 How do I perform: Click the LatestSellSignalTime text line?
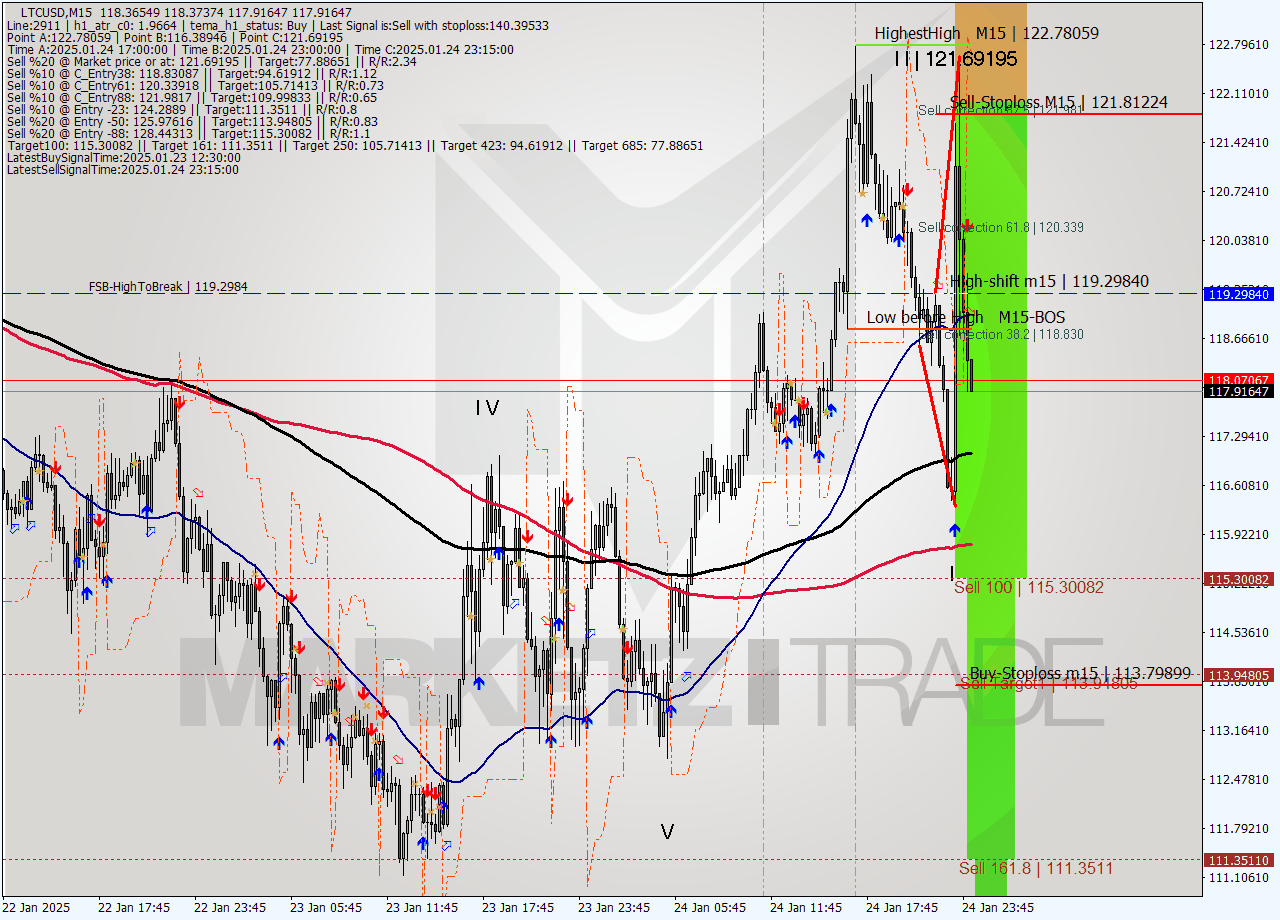point(122,169)
